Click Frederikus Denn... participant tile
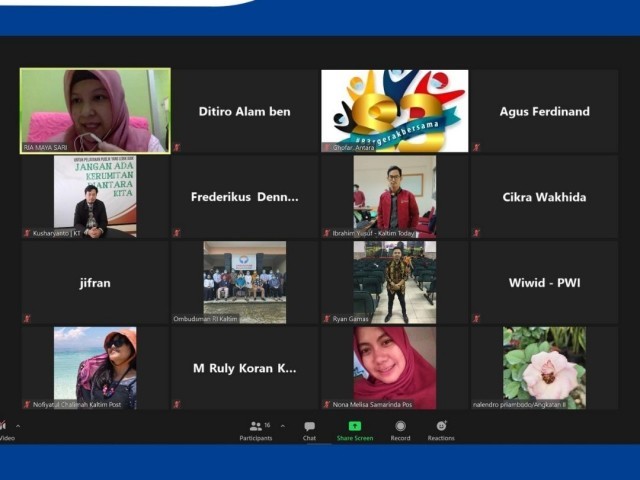The image size is (640, 480). (244, 197)
